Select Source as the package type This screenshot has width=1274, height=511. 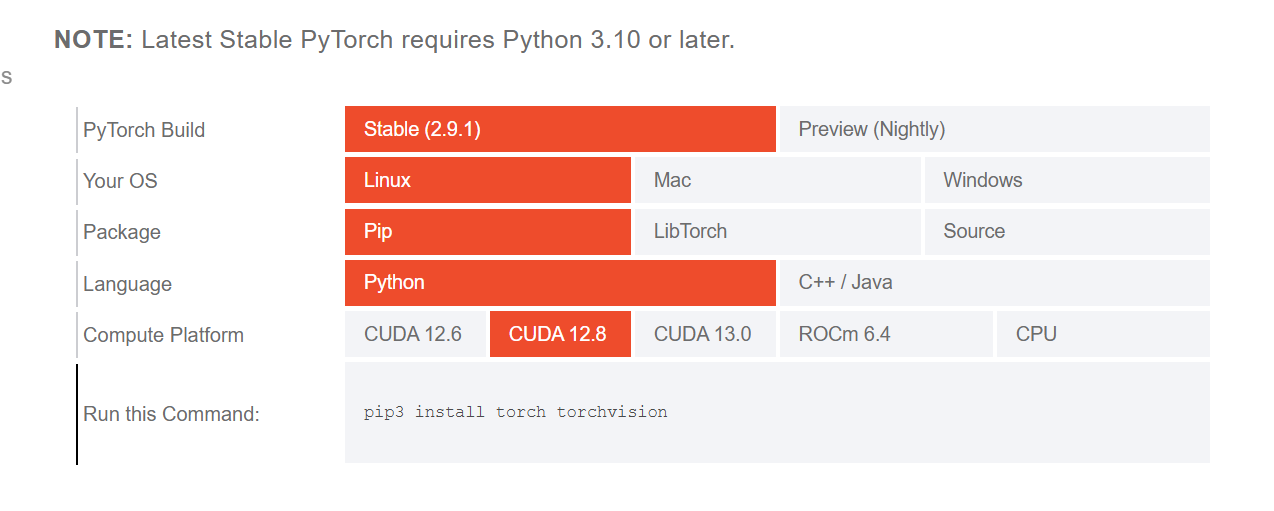tap(1066, 231)
